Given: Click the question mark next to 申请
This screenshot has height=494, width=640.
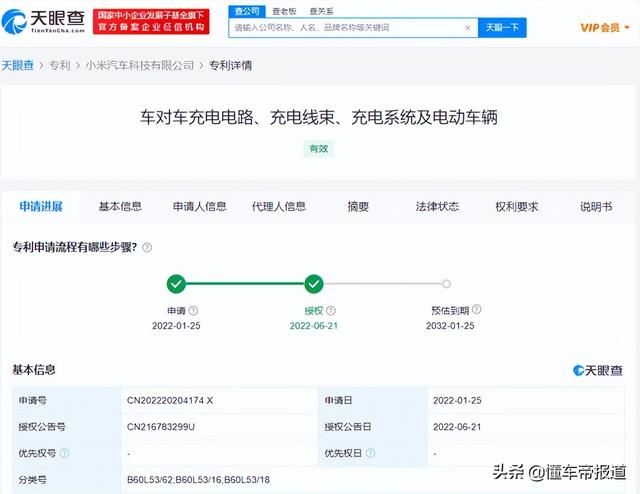Looking at the screenshot, I should pyautogui.click(x=193, y=311).
